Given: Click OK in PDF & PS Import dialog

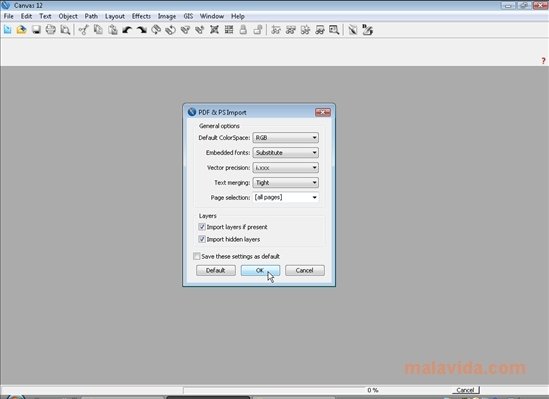Looking at the screenshot, I should coord(260,270).
